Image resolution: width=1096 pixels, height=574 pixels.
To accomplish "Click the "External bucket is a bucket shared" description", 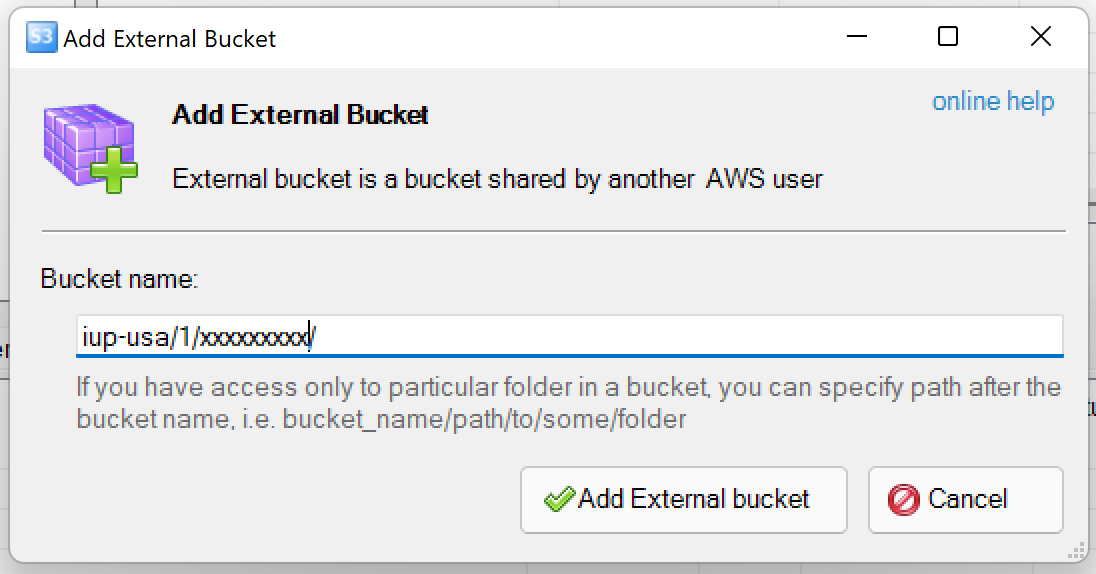I will coord(497,180).
